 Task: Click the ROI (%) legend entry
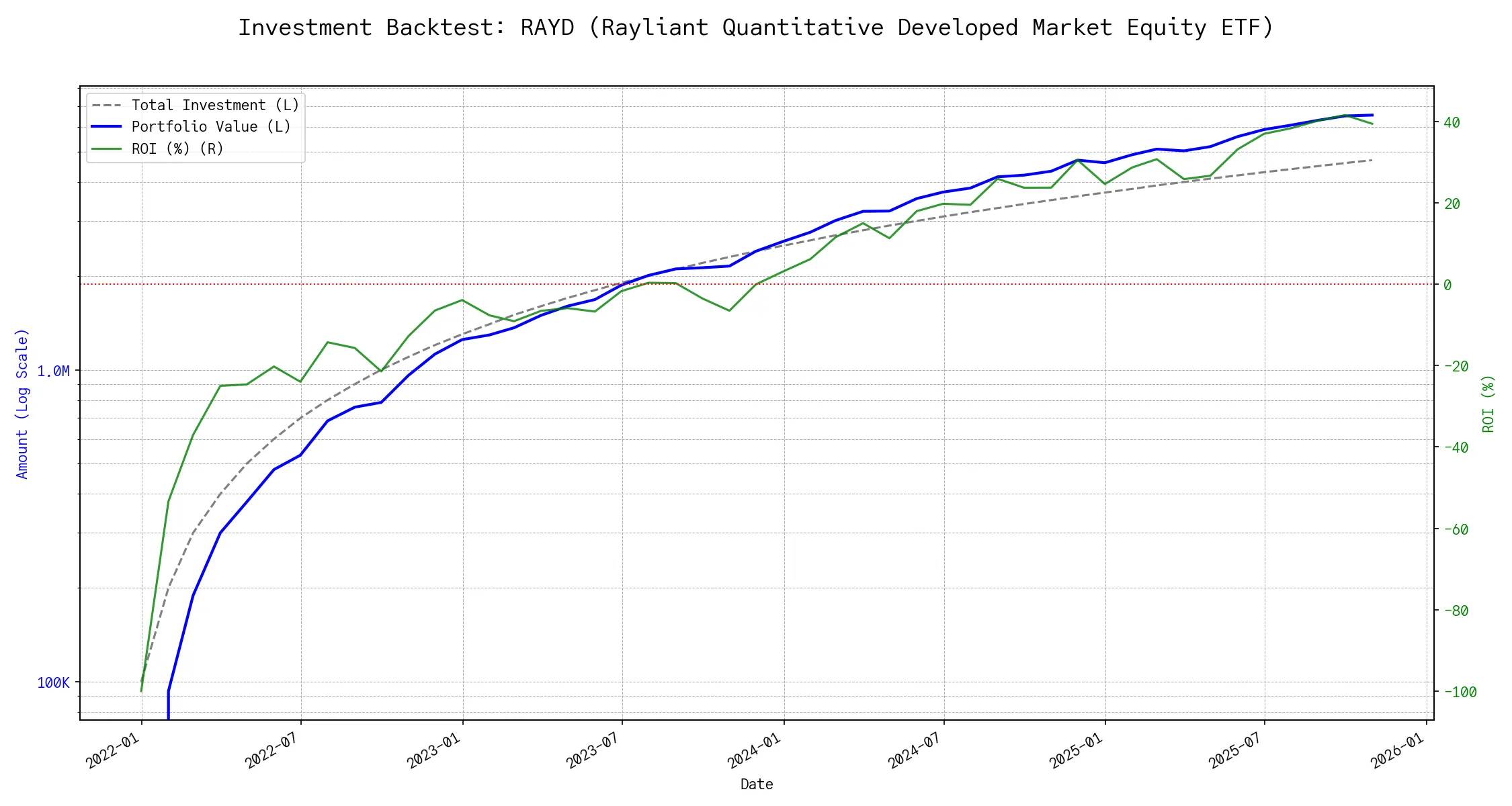[177, 148]
